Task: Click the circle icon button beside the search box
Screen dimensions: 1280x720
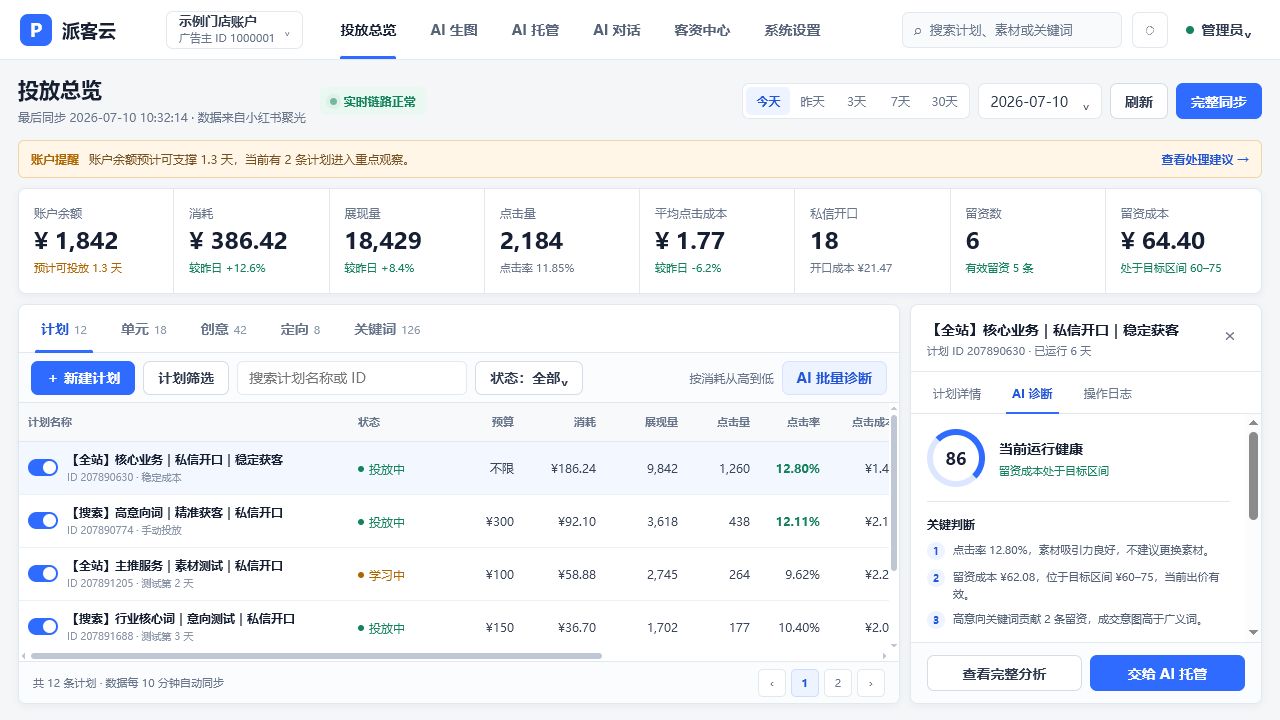Action: pyautogui.click(x=1150, y=30)
